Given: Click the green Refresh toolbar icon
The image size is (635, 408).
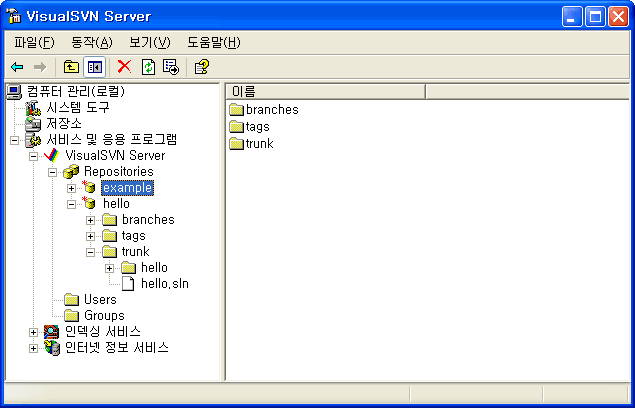Looking at the screenshot, I should (148, 67).
